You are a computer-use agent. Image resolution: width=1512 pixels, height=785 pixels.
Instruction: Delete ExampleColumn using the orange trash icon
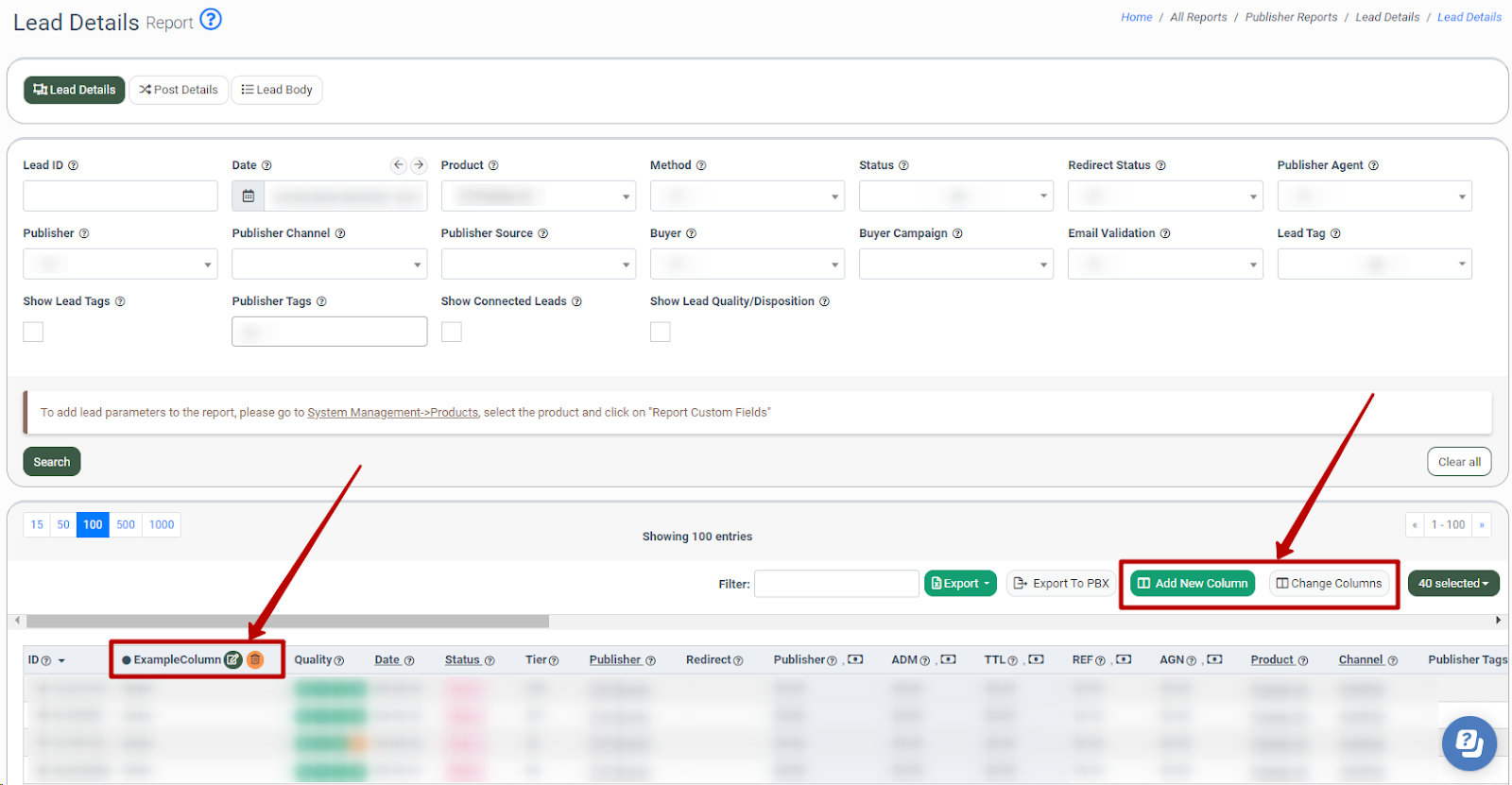pyautogui.click(x=255, y=659)
